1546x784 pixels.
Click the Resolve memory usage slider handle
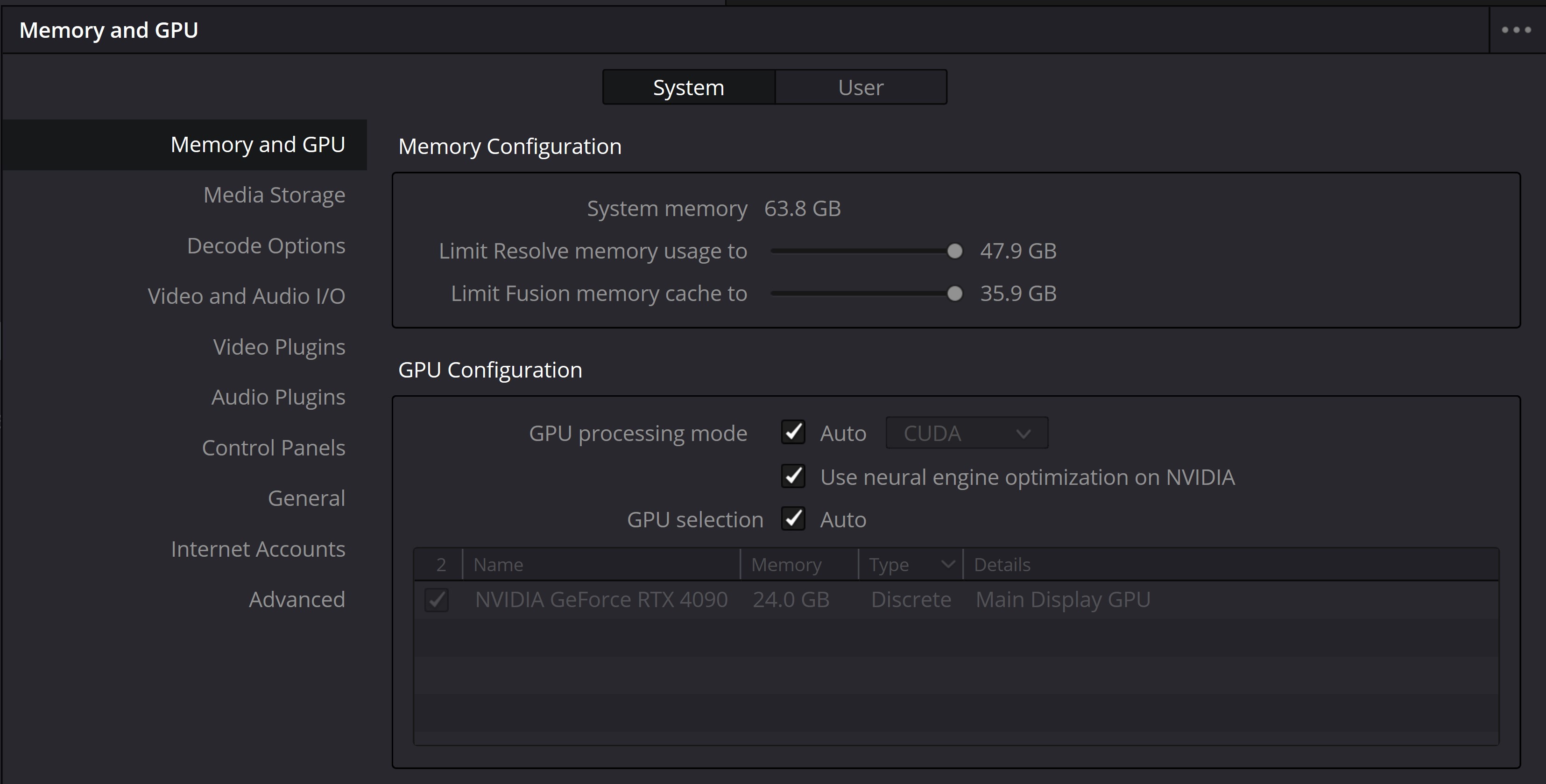[x=954, y=251]
